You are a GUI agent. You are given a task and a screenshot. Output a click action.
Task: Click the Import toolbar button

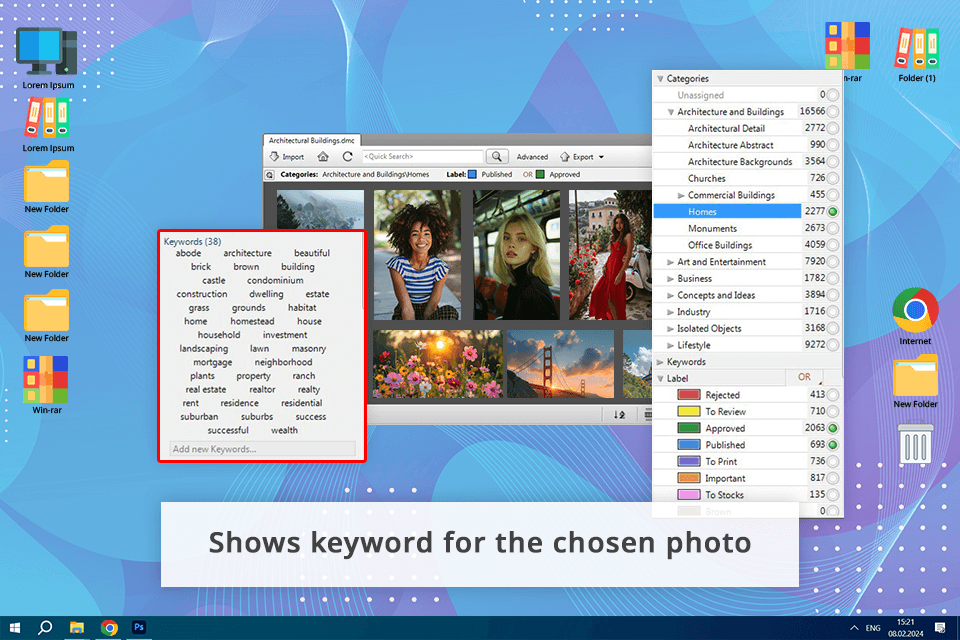click(x=287, y=157)
